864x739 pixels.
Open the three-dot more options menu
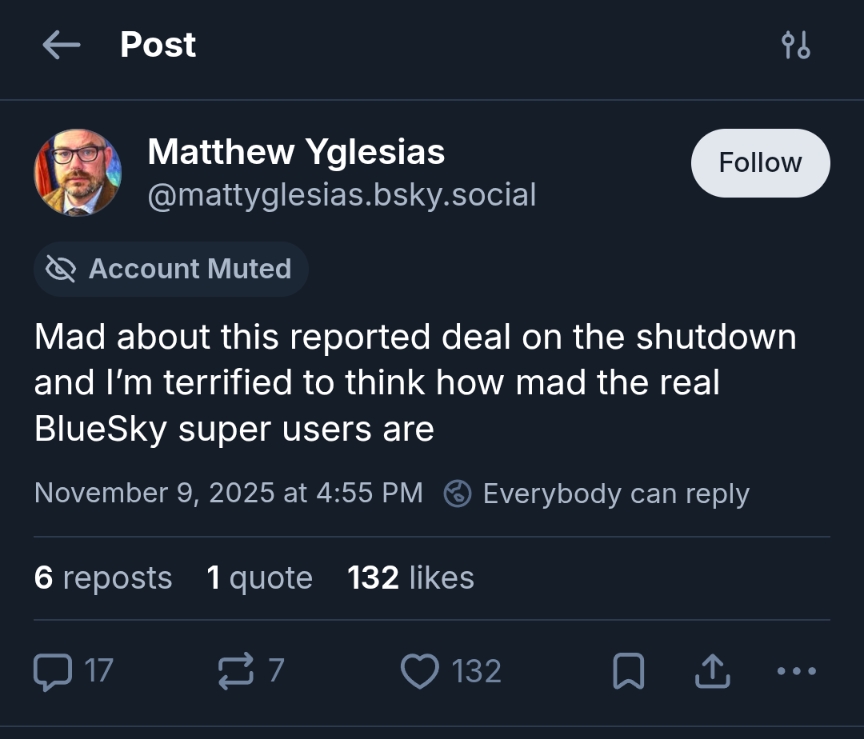pos(796,671)
